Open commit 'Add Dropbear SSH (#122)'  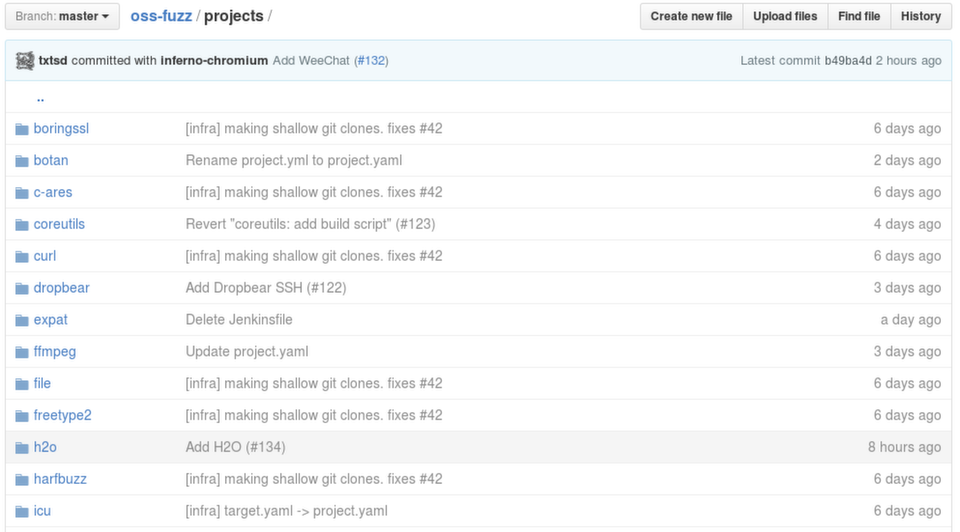click(x=266, y=288)
